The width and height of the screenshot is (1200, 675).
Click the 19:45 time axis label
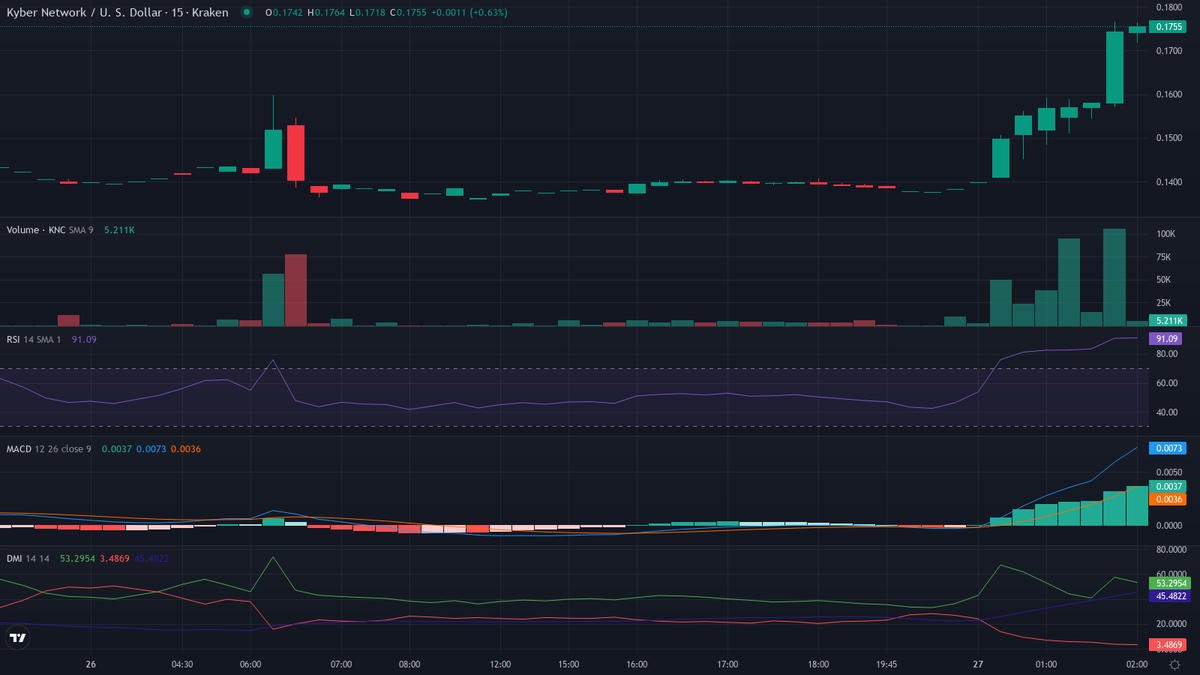[x=885, y=664]
